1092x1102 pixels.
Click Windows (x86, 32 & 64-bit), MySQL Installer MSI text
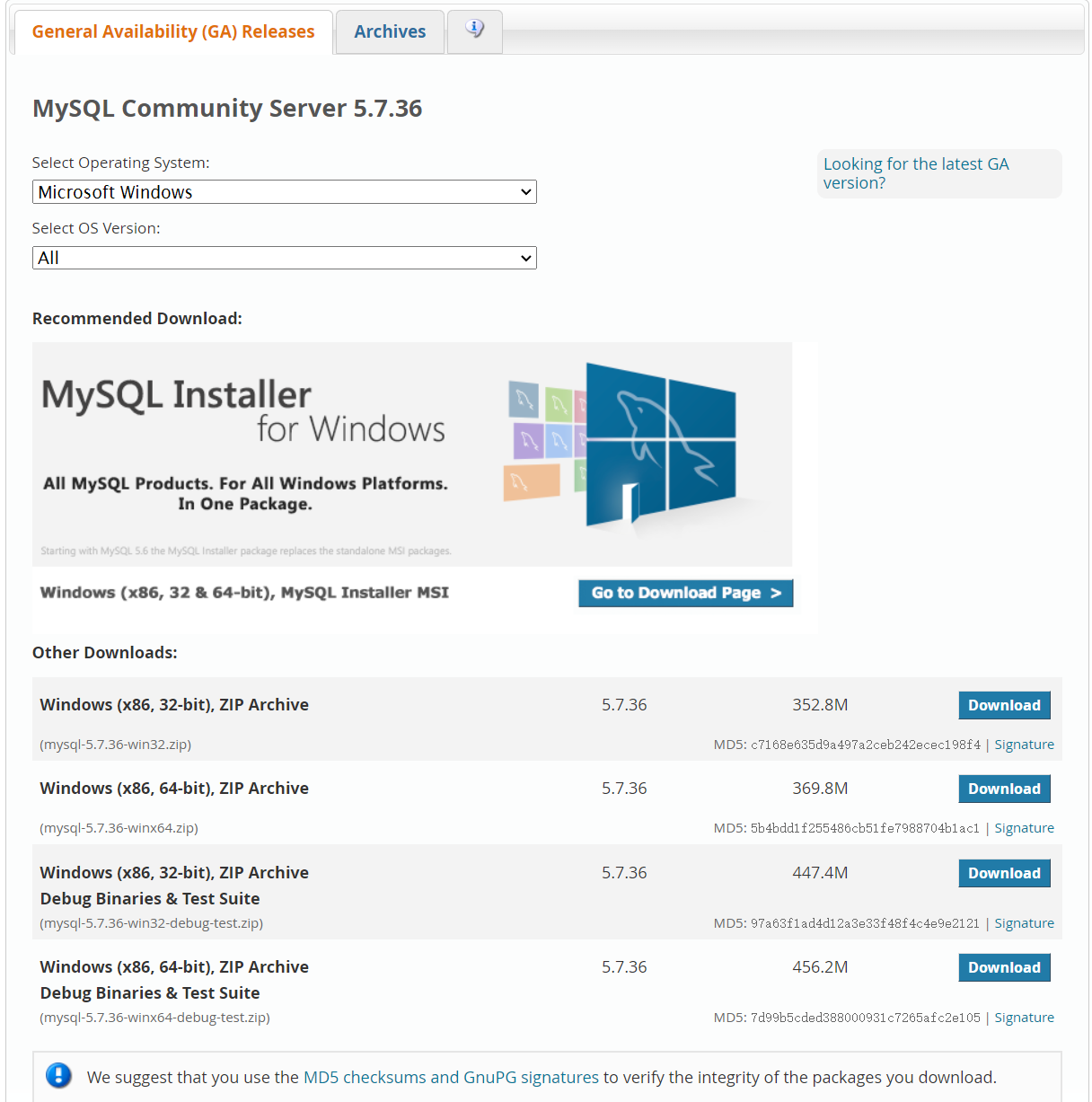point(244,593)
